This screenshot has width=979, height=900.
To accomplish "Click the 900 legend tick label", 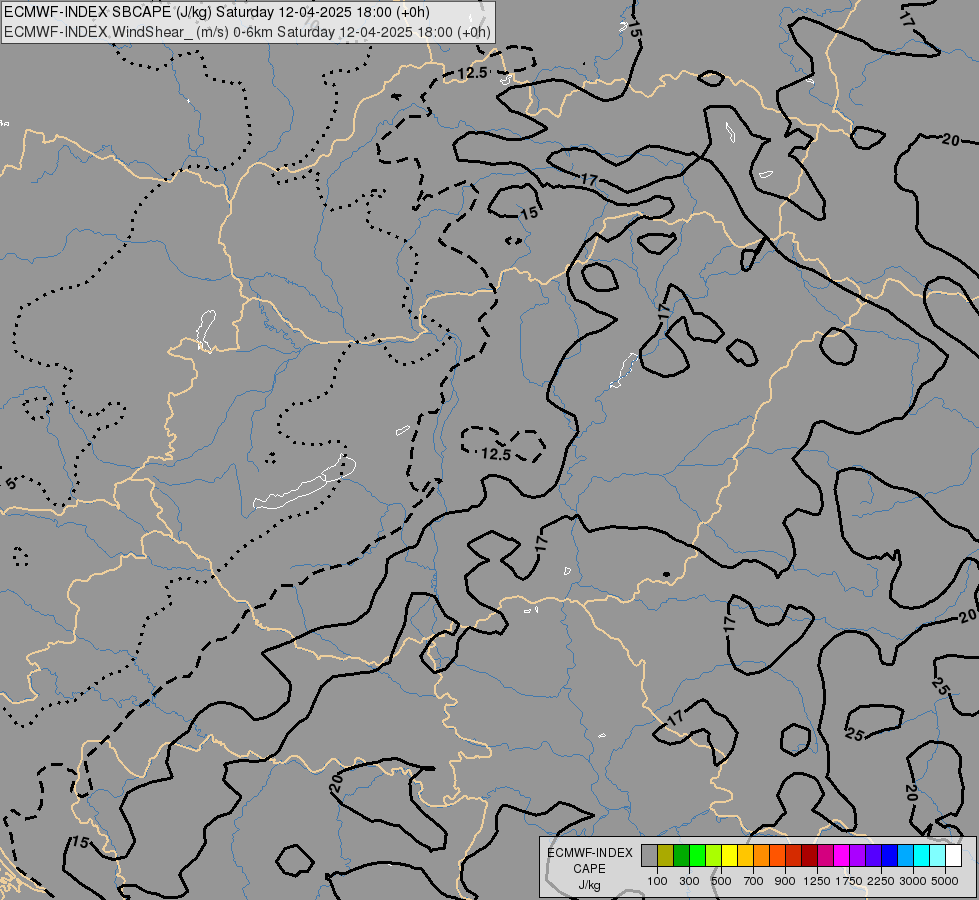I will [x=785, y=881].
